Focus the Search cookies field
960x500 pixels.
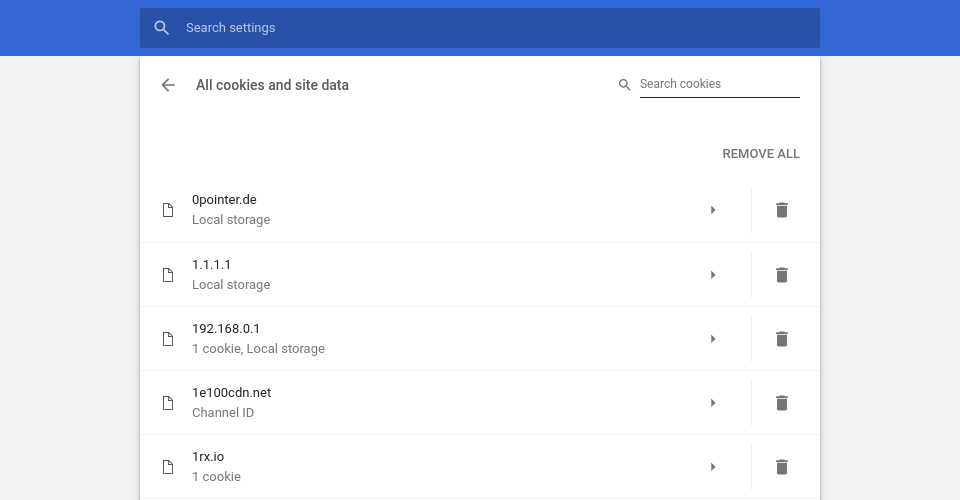tap(719, 84)
